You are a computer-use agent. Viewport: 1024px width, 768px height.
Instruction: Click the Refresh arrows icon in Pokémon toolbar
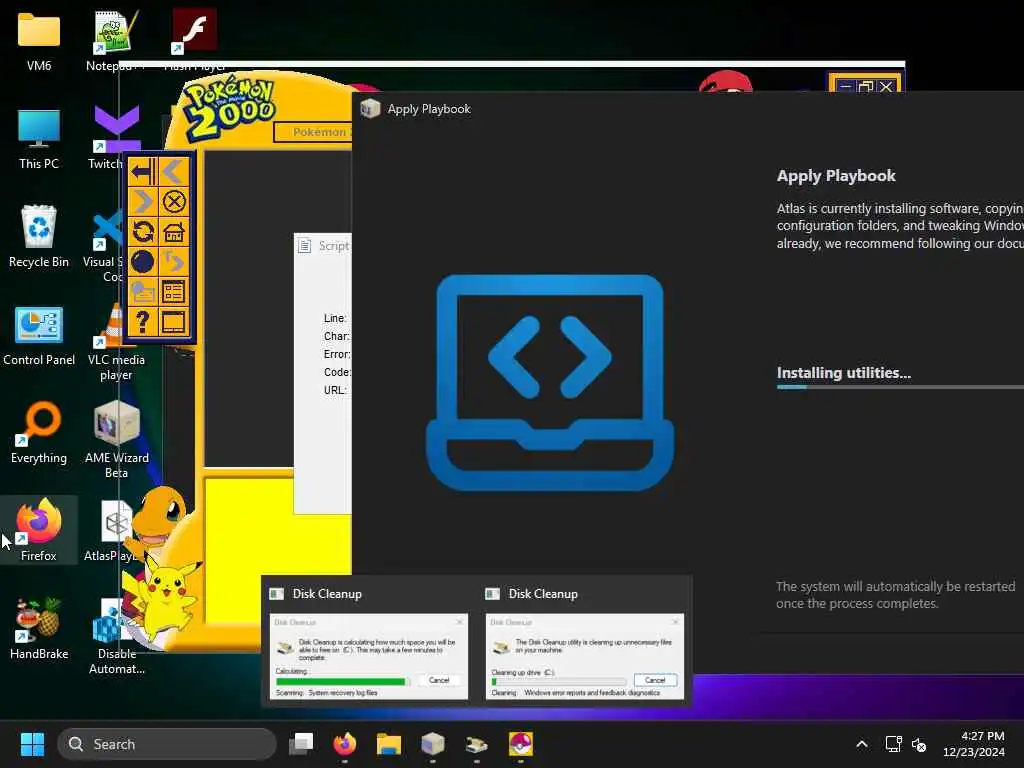(143, 232)
